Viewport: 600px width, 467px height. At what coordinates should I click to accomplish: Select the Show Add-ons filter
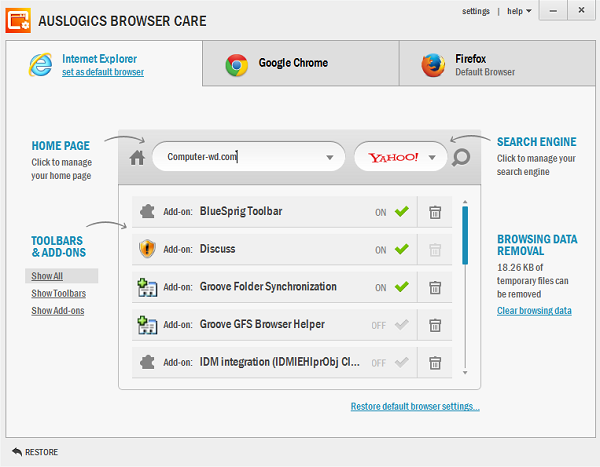click(x=58, y=311)
